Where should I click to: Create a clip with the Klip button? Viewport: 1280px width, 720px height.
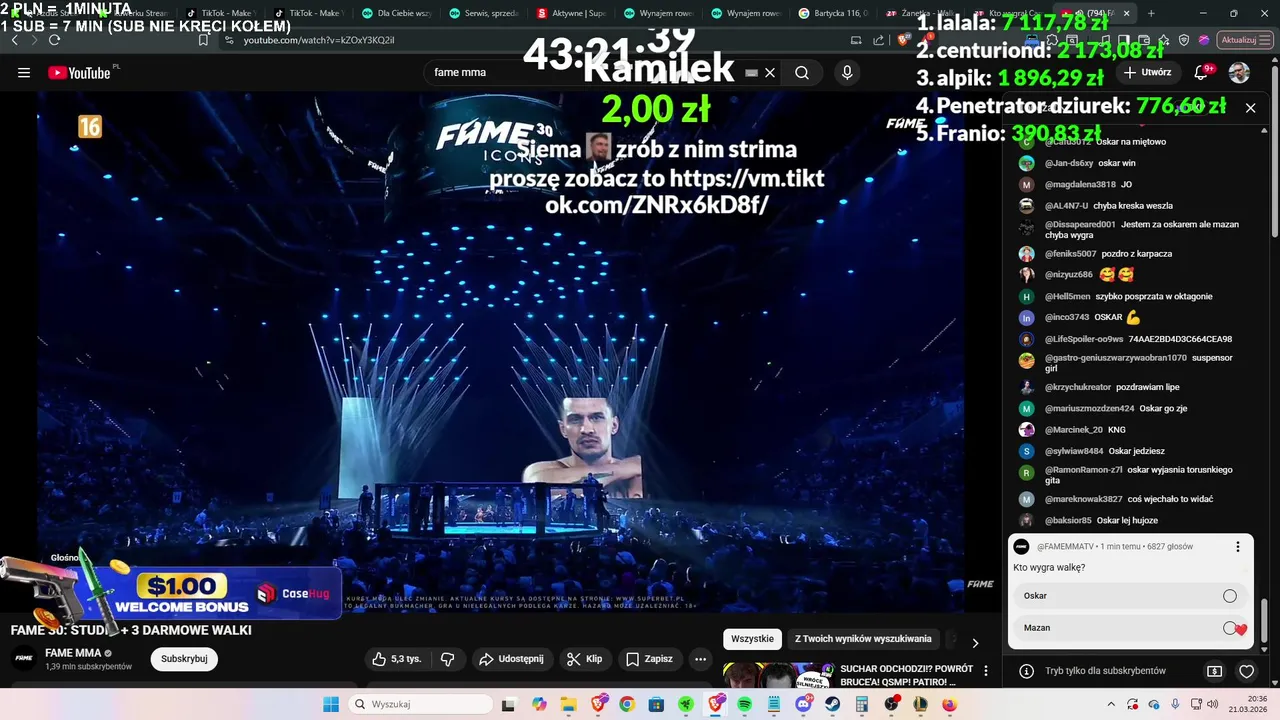[x=585, y=659]
